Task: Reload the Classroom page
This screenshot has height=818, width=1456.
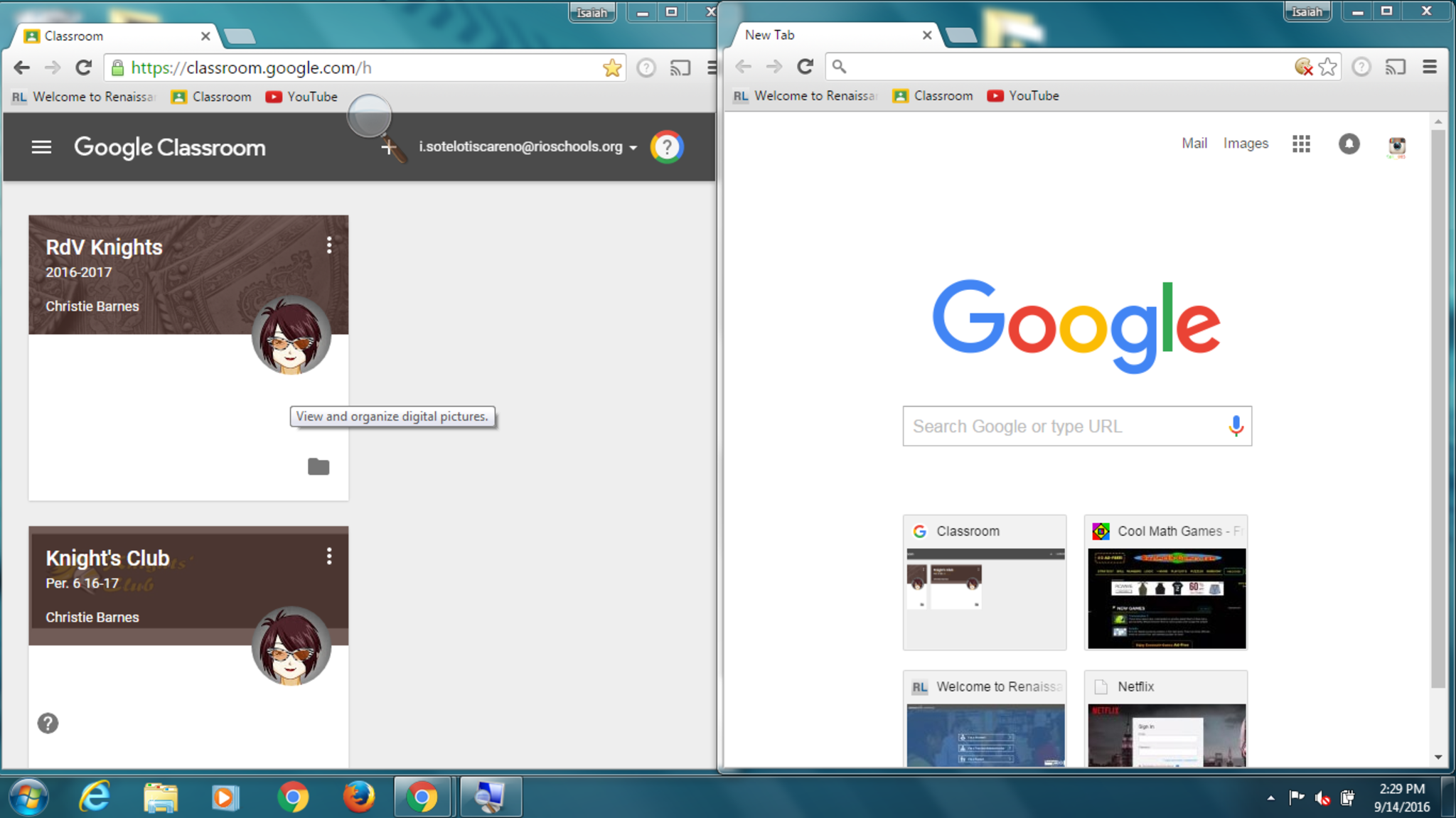Action: (84, 68)
